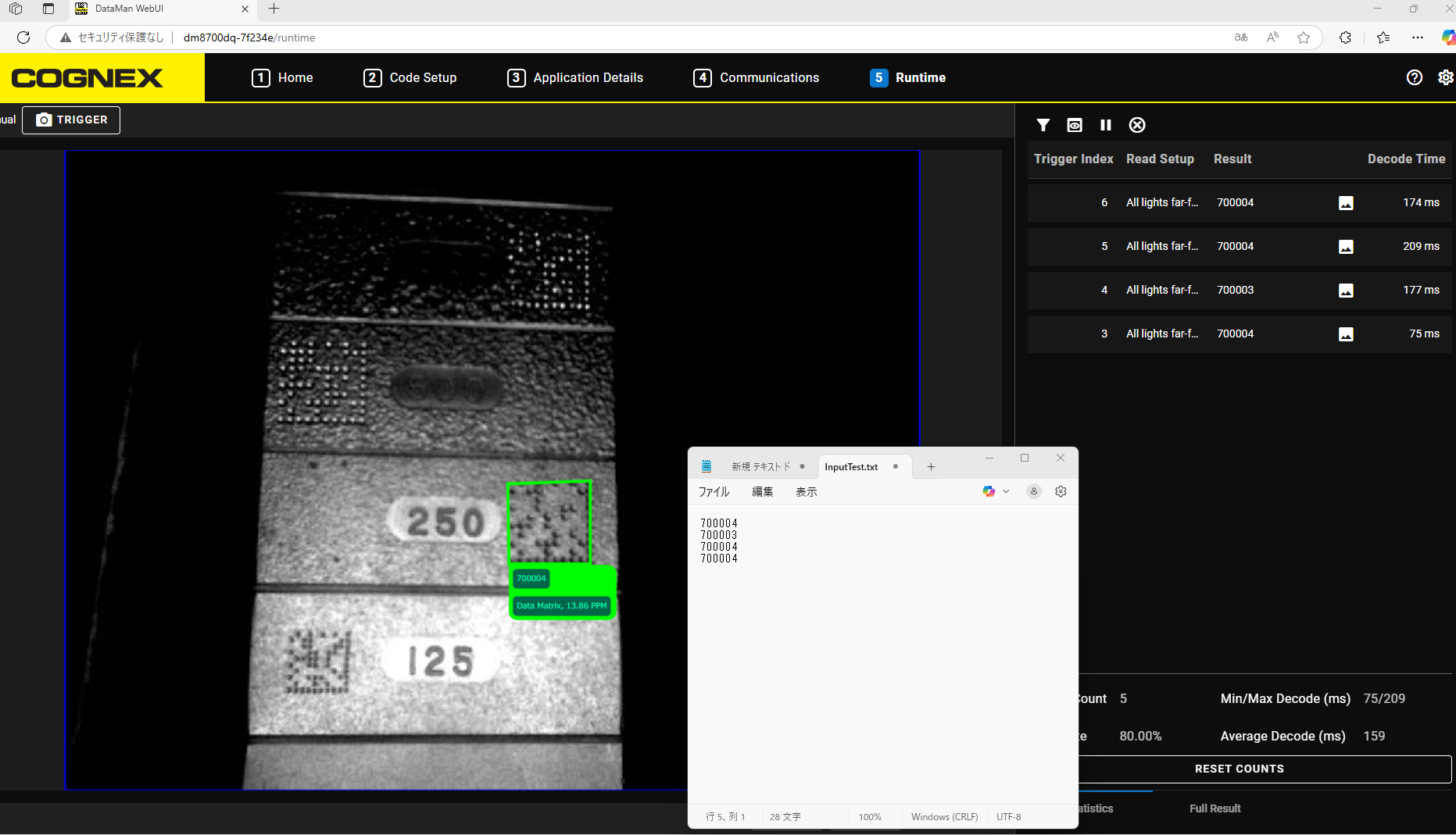Open the UTF-8 encoding selector
1456x835 pixels.
point(1008,816)
